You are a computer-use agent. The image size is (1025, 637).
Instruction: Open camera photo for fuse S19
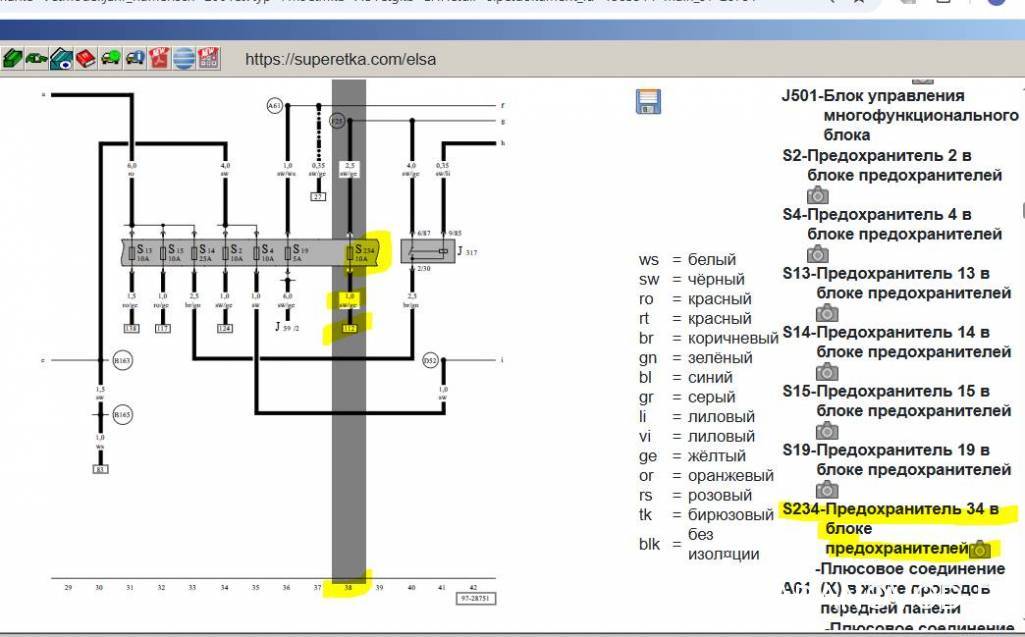[827, 490]
